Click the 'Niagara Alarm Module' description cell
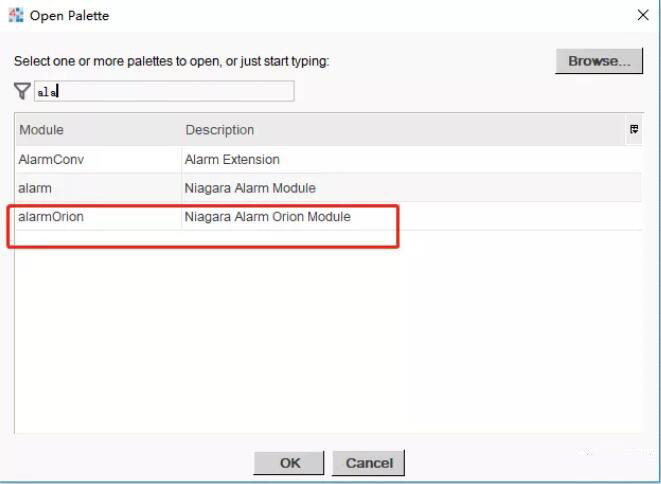 [412, 188]
